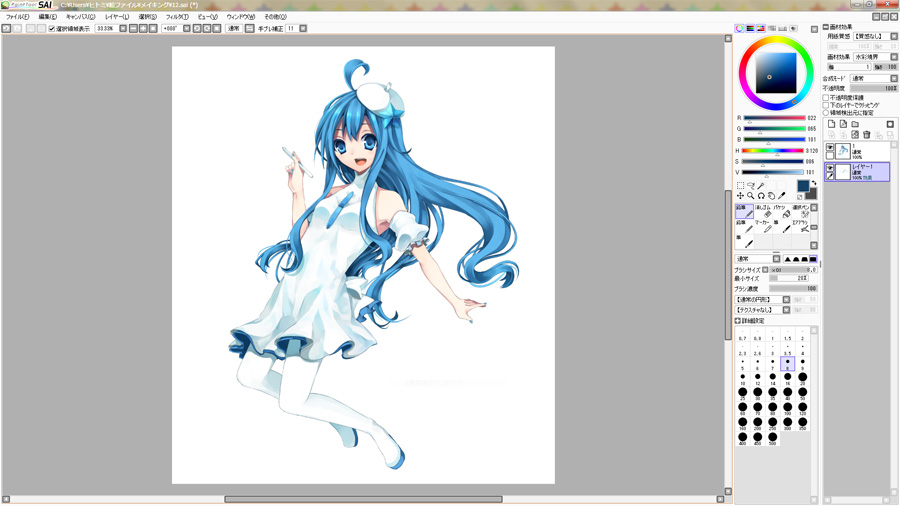
Task: Select the marker (マーカー) brush
Action: point(763,227)
